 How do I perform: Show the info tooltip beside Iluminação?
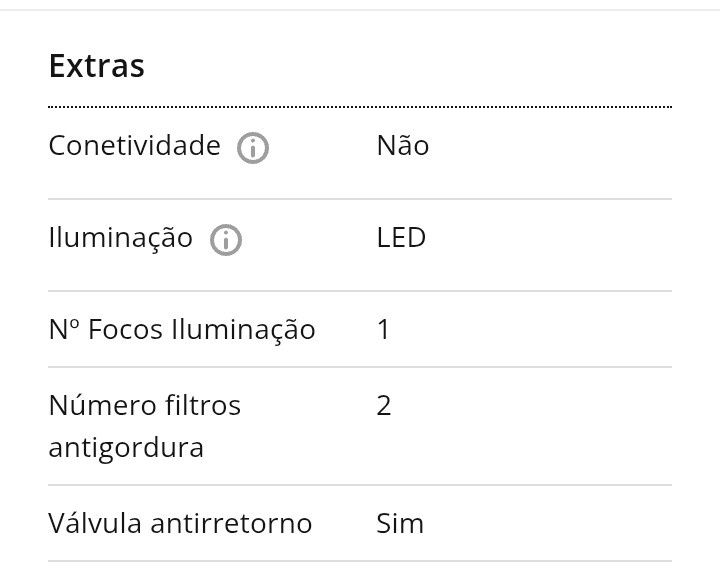pos(225,240)
